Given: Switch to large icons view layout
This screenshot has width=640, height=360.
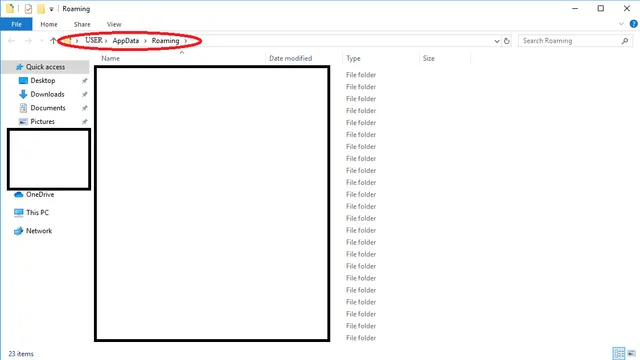Looking at the screenshot, I should 631,353.
